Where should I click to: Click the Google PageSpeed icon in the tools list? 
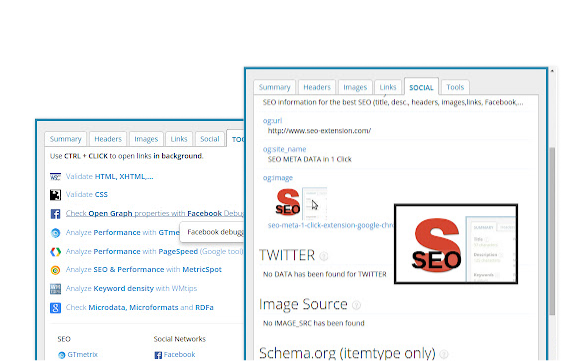tap(55, 252)
